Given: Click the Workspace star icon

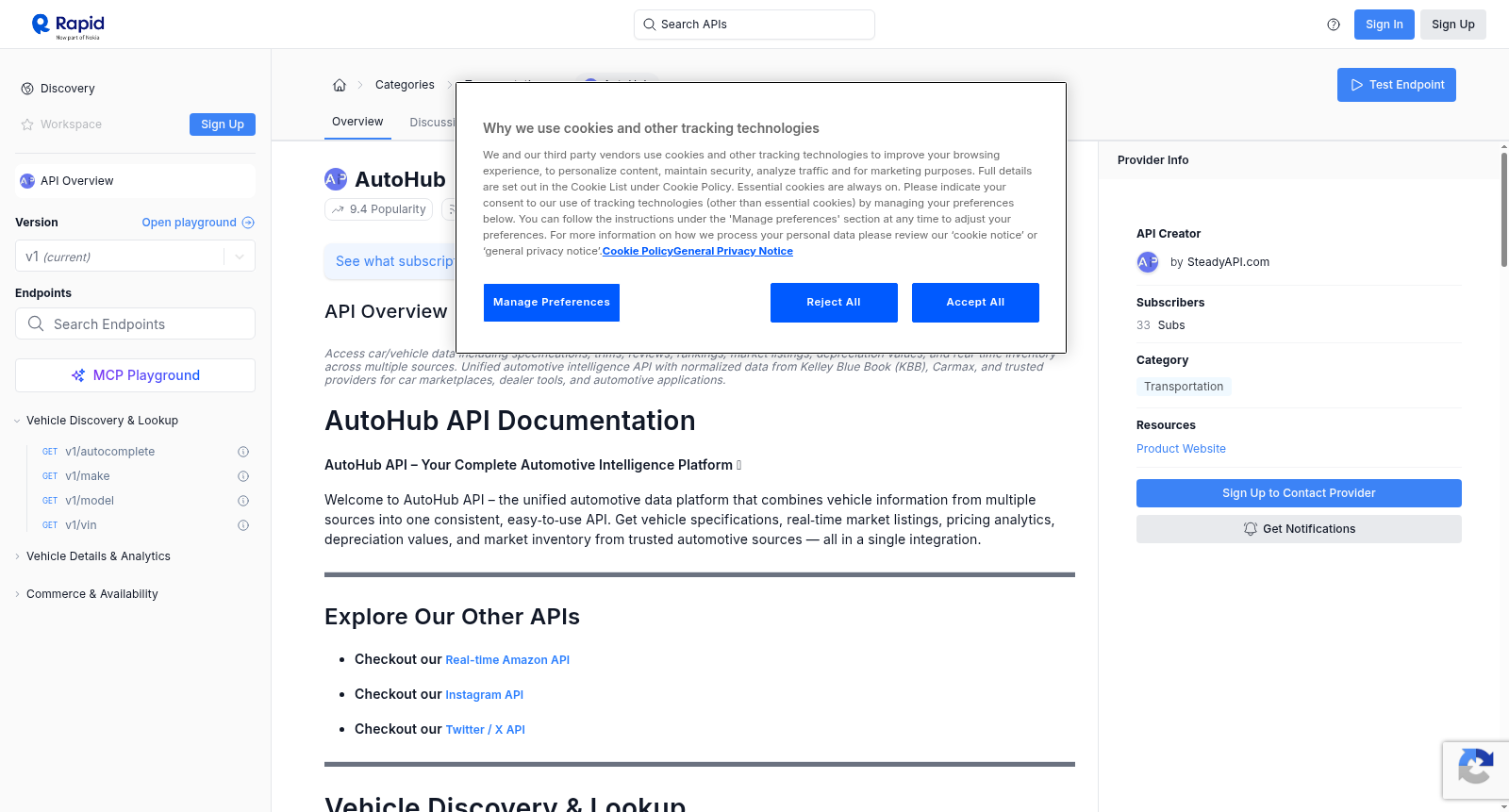Looking at the screenshot, I should pyautogui.click(x=27, y=124).
